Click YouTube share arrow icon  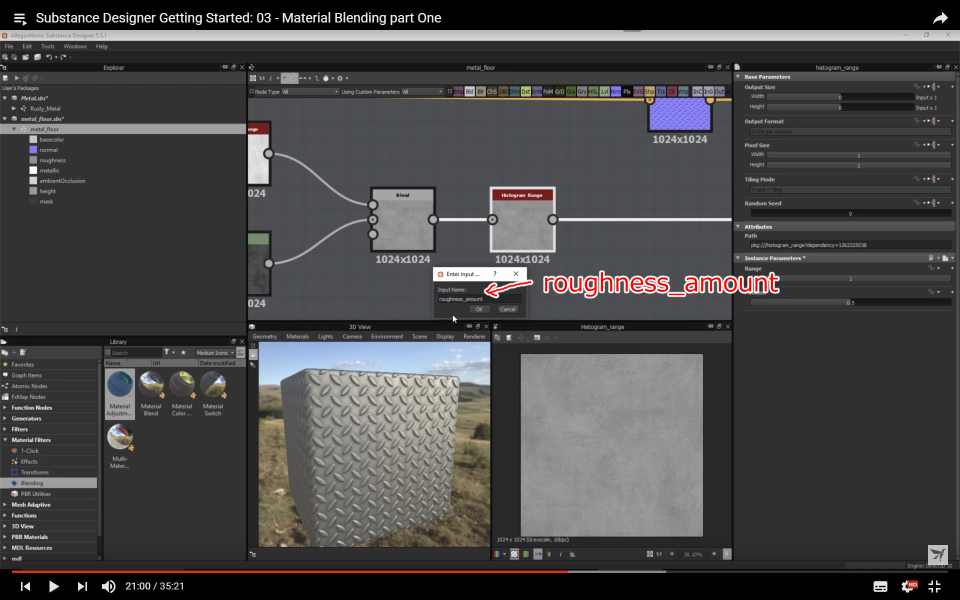[x=940, y=18]
